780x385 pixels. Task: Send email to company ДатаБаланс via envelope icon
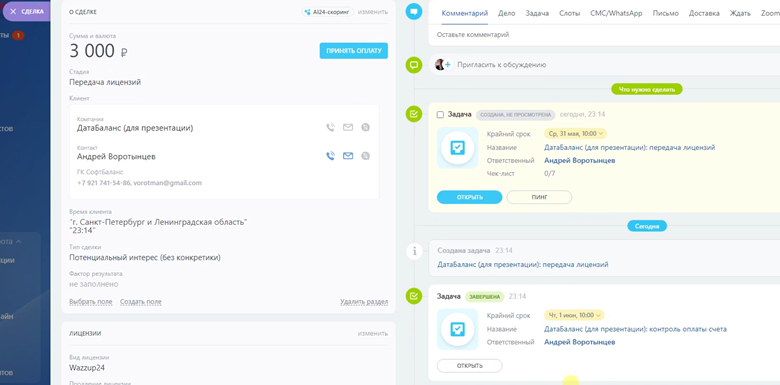tap(348, 127)
